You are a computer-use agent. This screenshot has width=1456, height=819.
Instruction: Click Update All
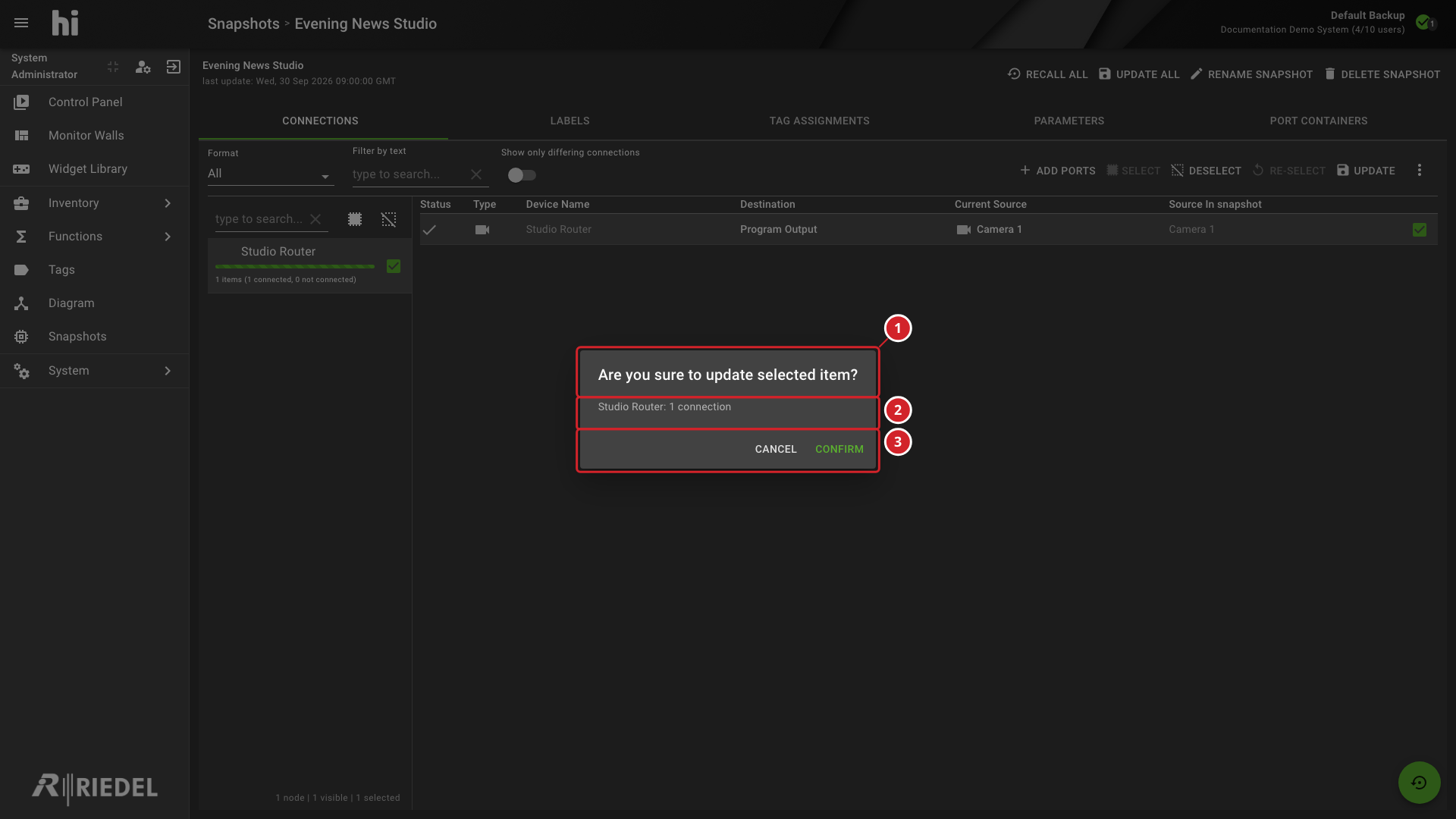pos(1139,74)
